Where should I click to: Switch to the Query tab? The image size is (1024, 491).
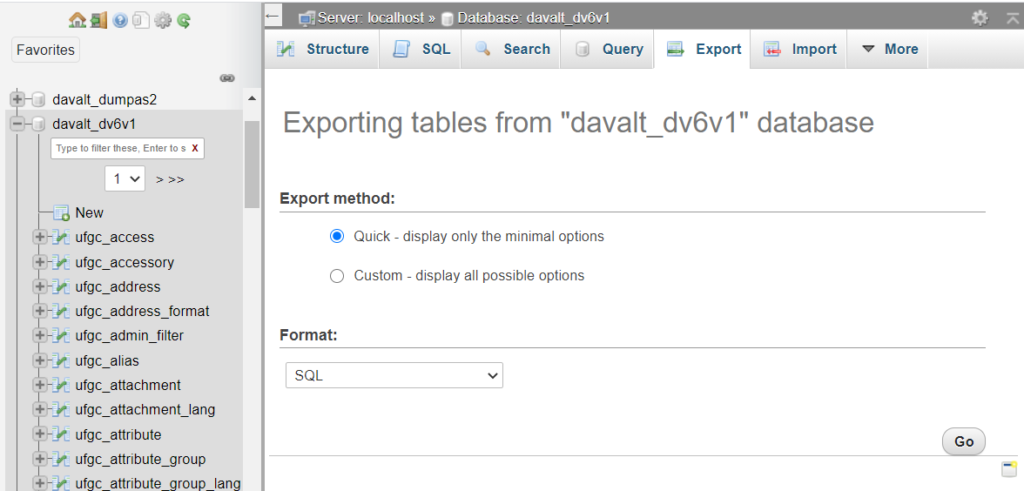607,49
